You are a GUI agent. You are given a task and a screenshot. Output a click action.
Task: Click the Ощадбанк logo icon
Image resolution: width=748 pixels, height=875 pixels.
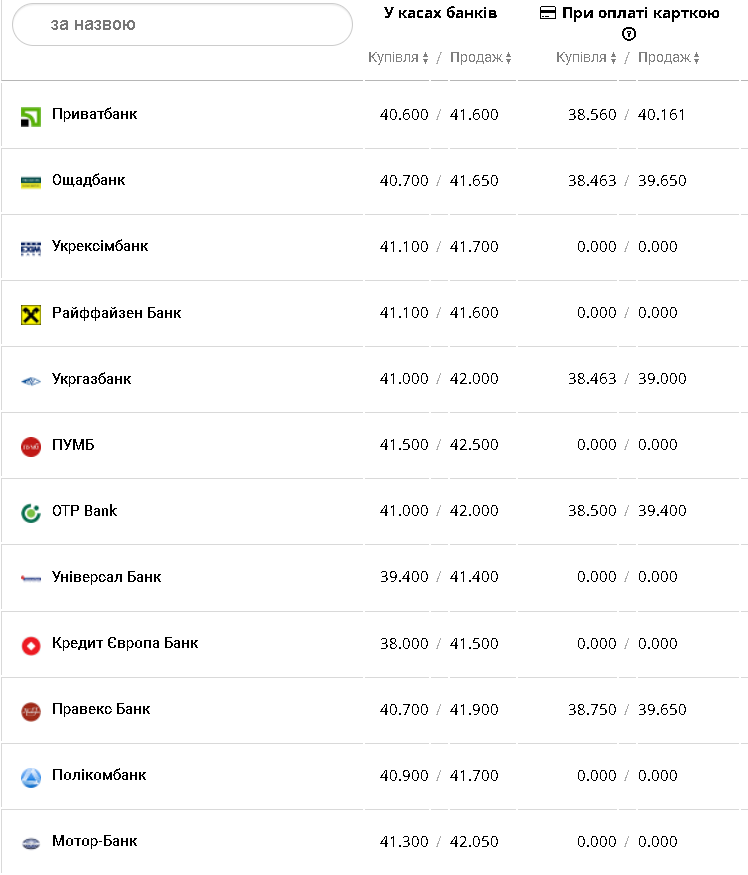(31, 182)
